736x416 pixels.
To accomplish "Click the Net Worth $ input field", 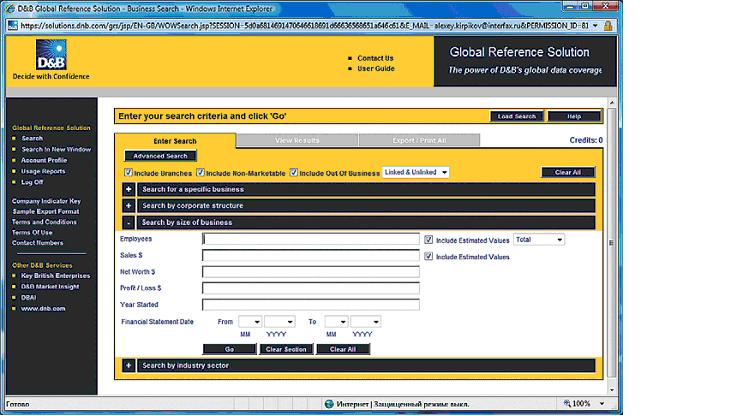I will pyautogui.click(x=311, y=272).
